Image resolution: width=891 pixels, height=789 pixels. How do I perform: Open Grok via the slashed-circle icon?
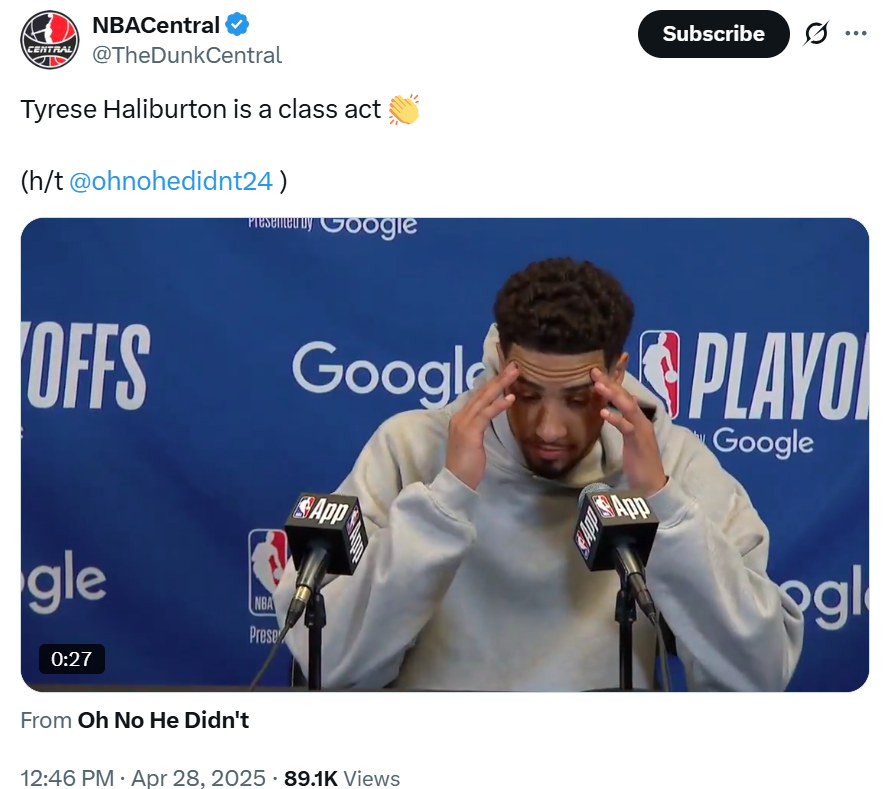tap(816, 34)
